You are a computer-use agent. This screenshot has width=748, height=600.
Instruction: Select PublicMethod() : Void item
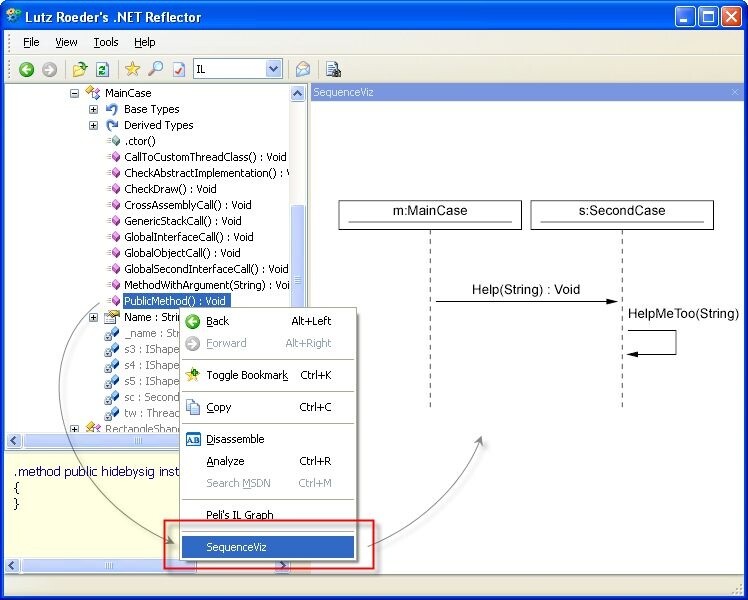(x=175, y=301)
